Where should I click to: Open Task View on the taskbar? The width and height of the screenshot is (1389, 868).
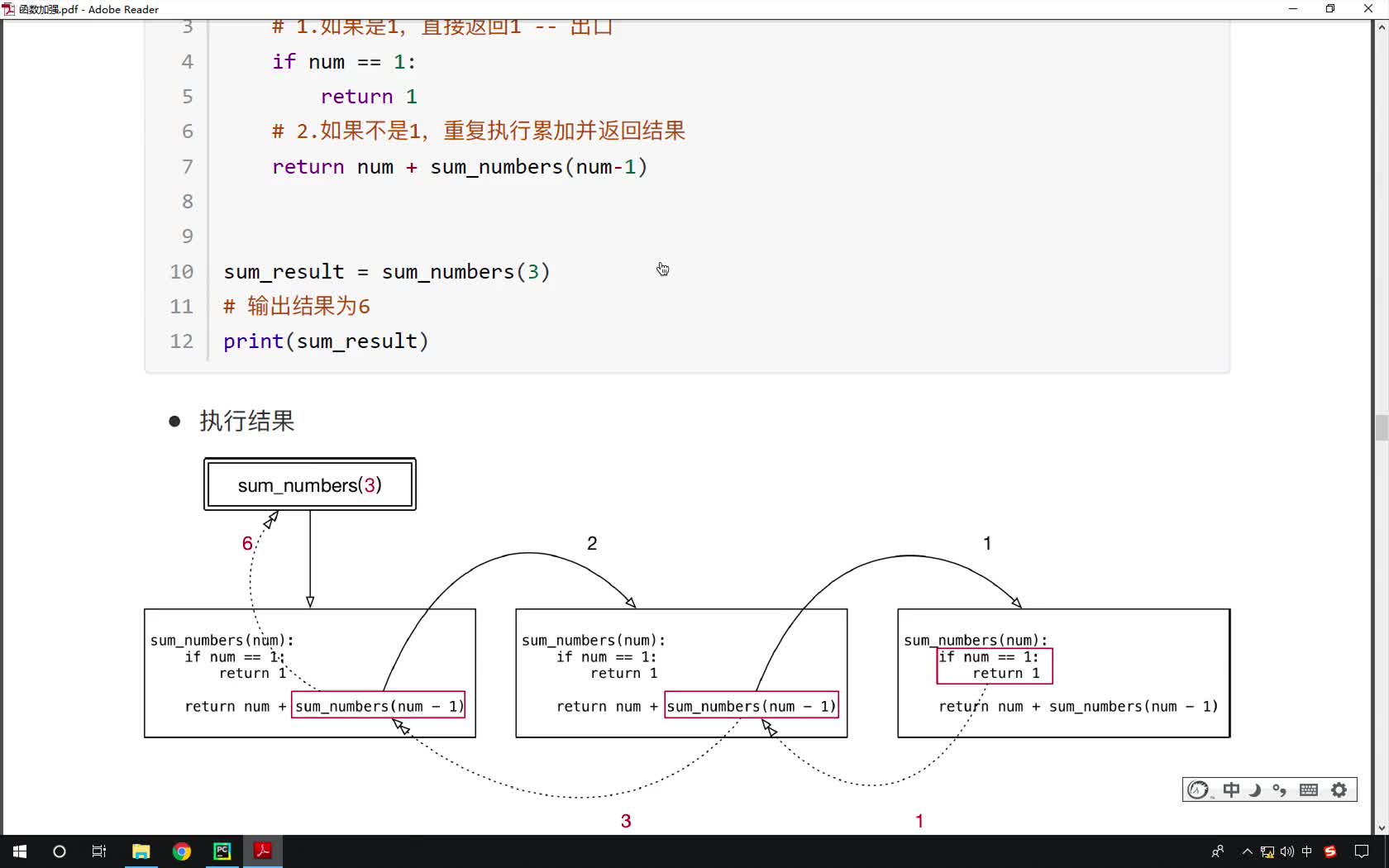click(x=99, y=851)
